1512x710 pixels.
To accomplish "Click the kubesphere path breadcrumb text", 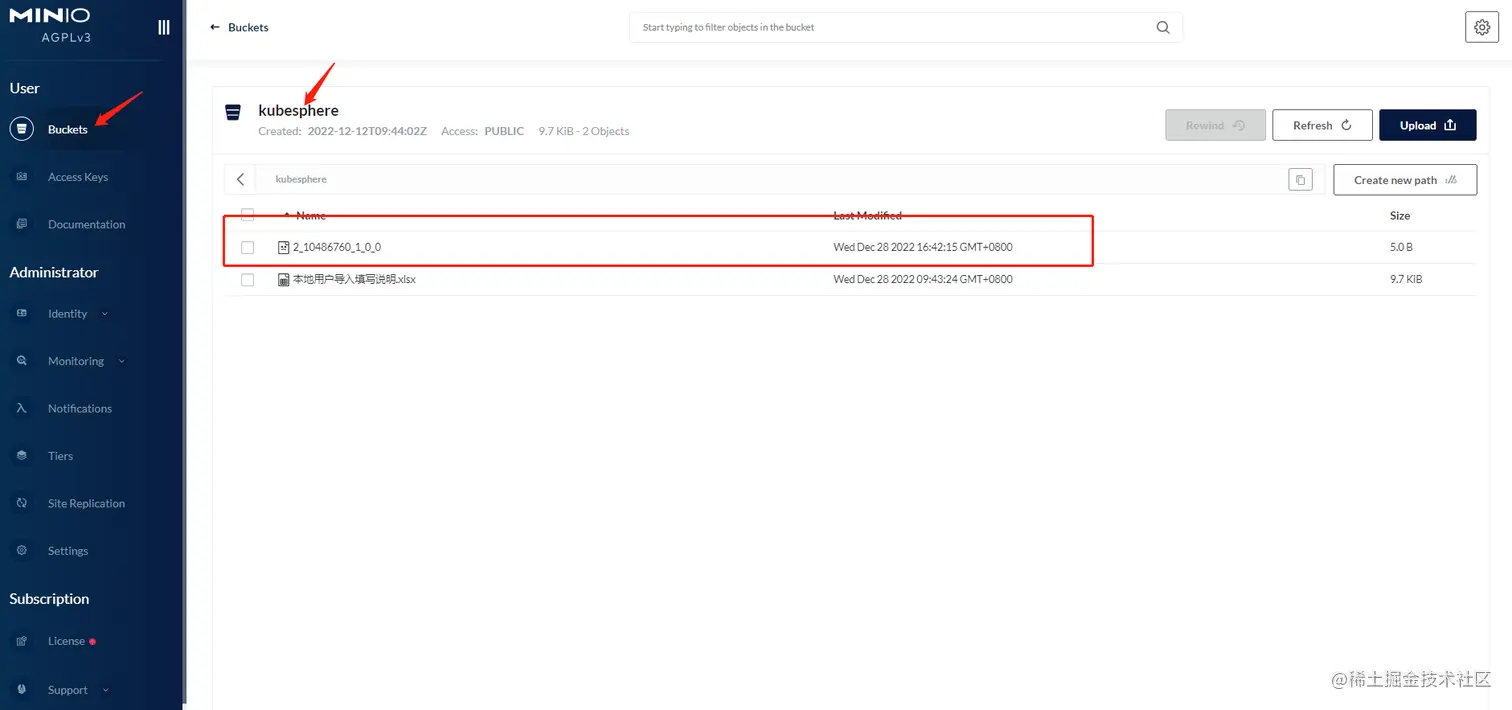I will 301,180.
